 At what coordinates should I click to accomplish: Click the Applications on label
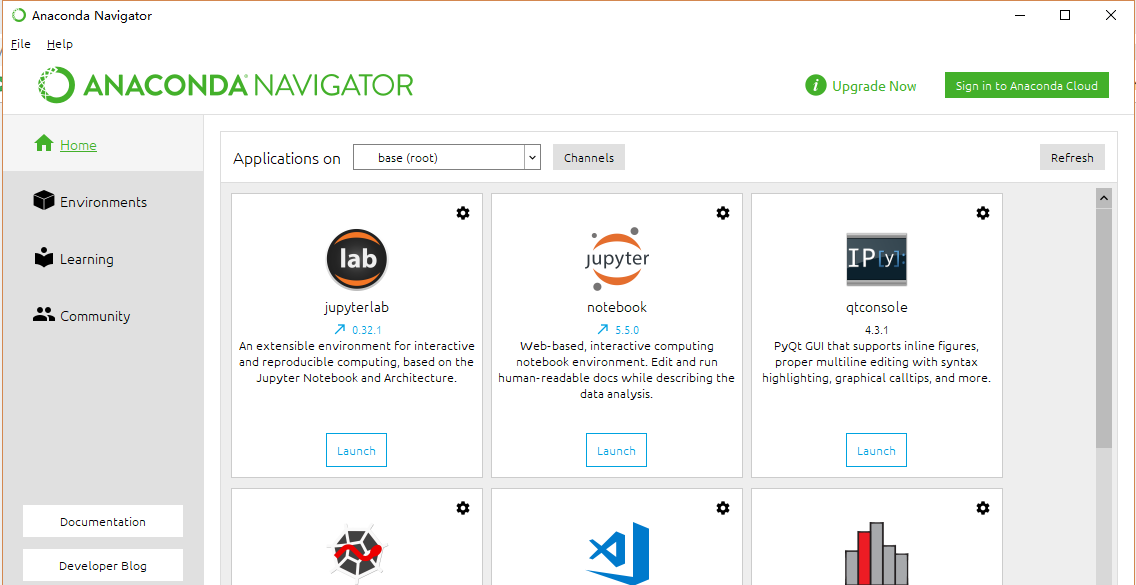coord(287,159)
